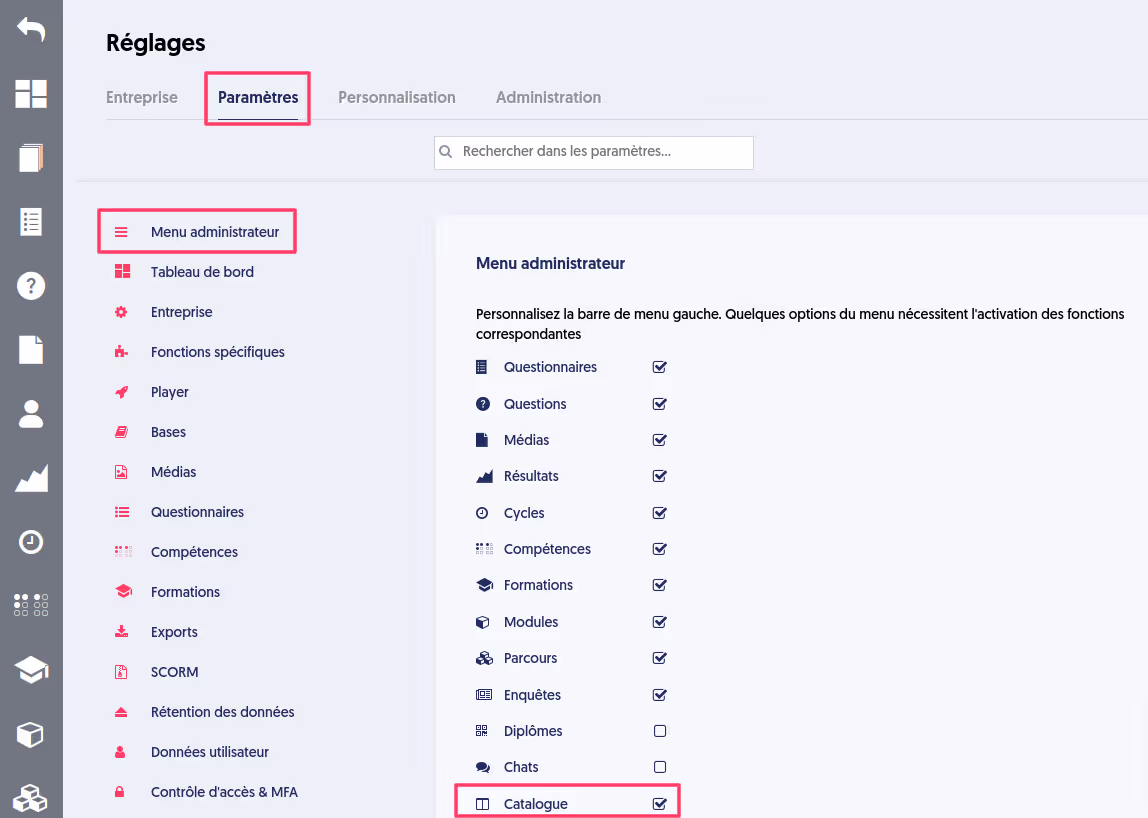
Task: Open the modules cube icon in sidebar
Action: click(x=31, y=734)
